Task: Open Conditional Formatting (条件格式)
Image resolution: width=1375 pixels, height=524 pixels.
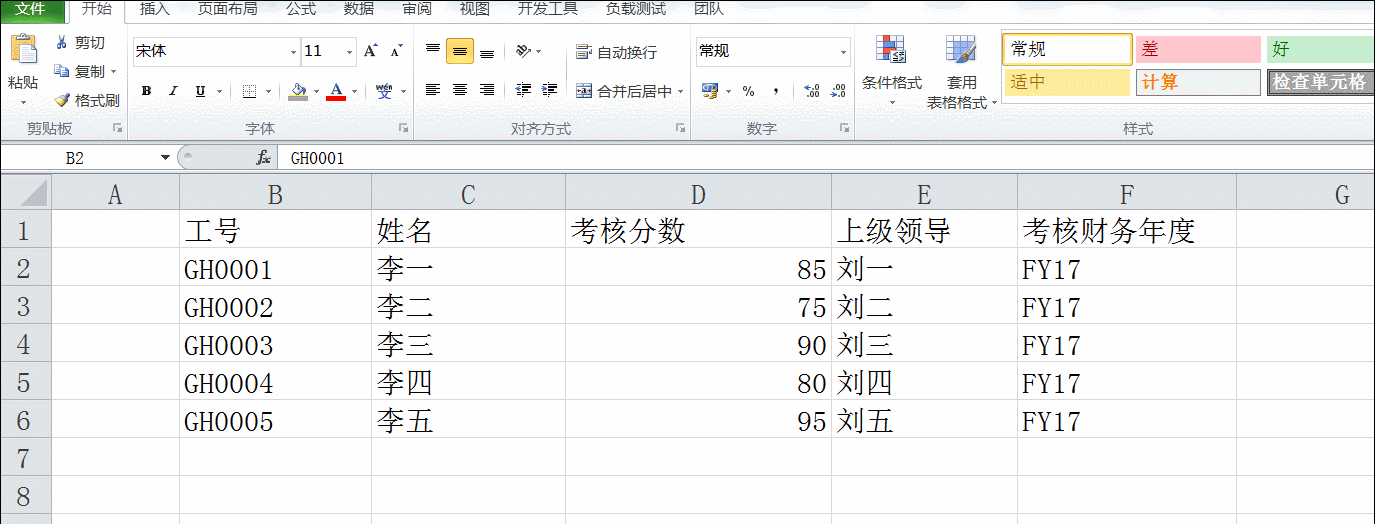Action: tap(892, 70)
